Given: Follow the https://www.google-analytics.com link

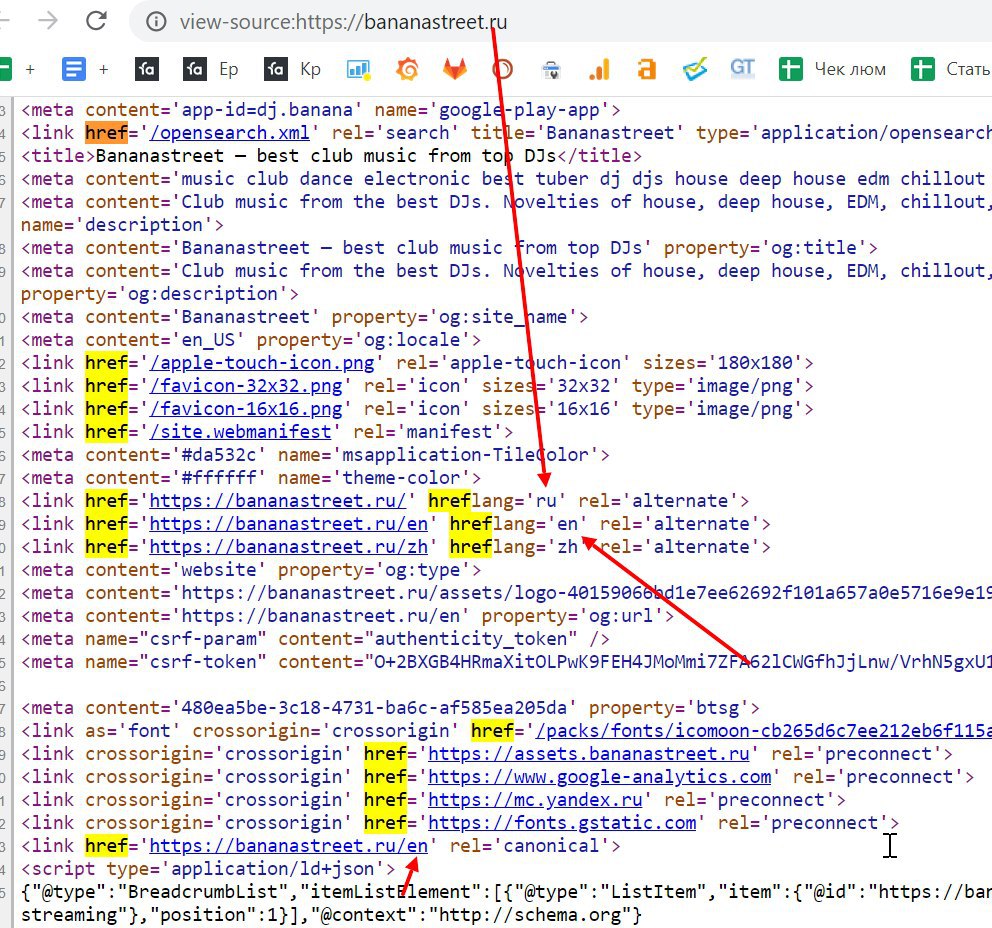Looking at the screenshot, I should [x=600, y=777].
